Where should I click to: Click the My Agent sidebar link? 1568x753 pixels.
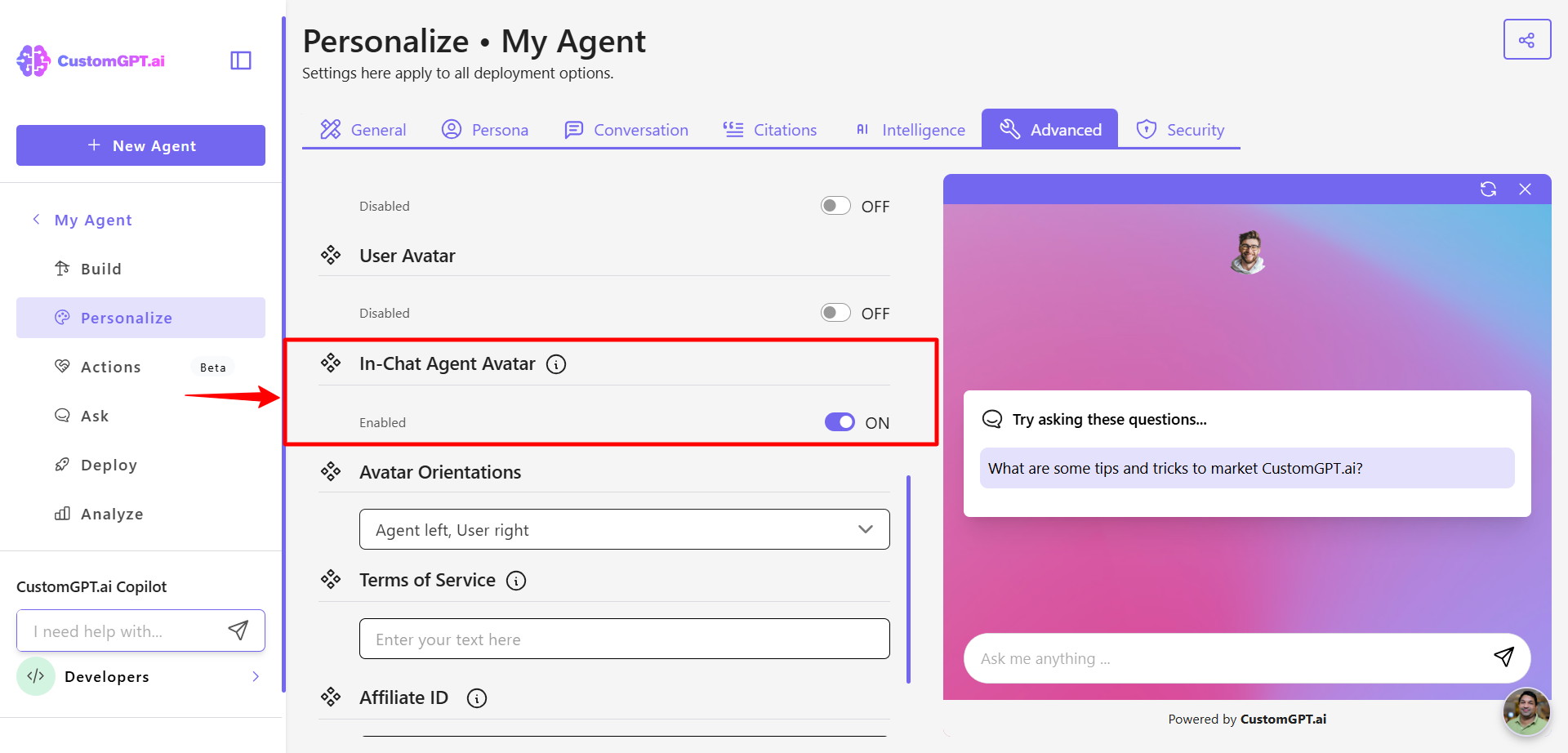(93, 220)
